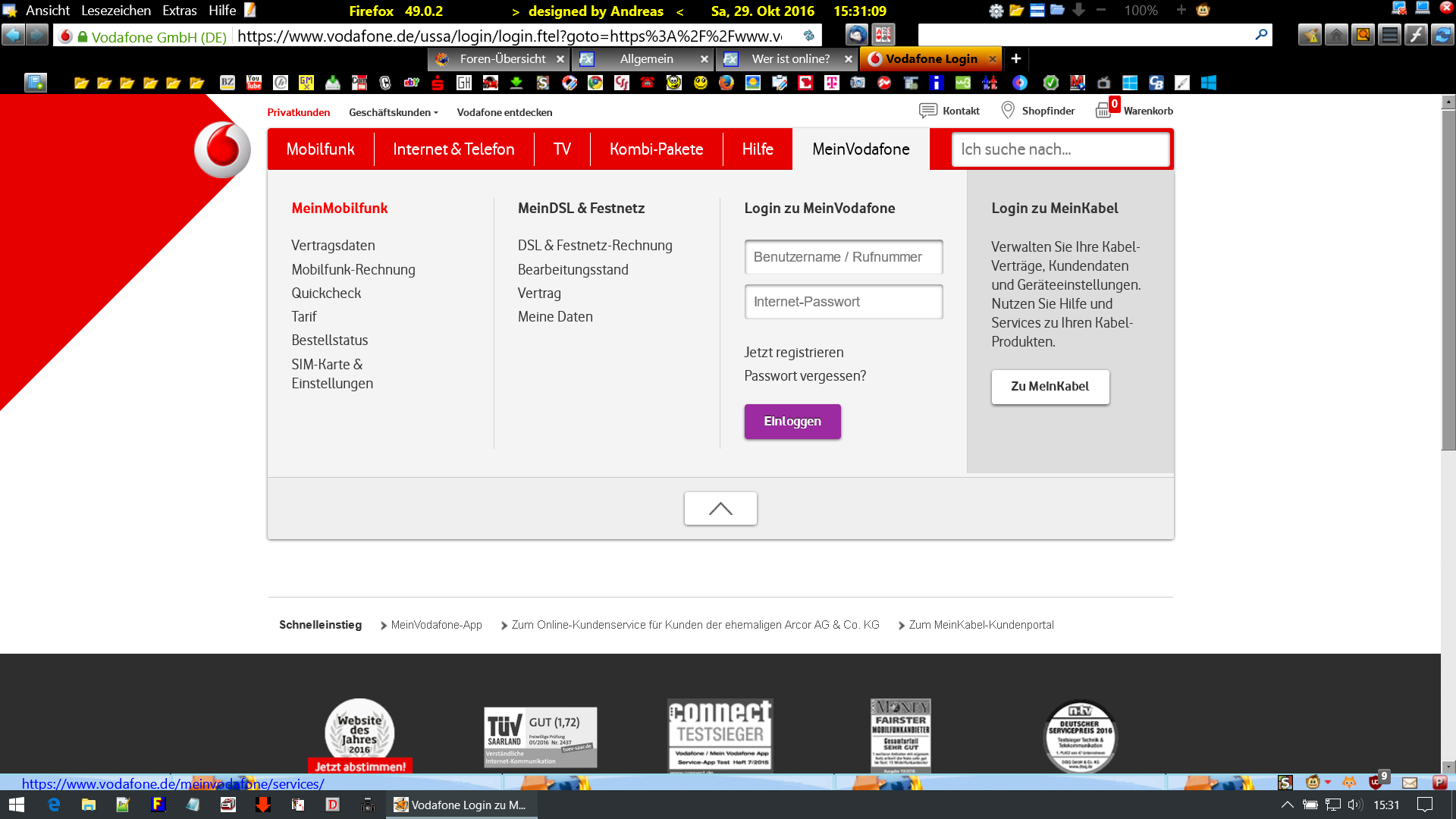Screen dimensions: 1456x819
Task: Expand the Geschäftskunden dropdown
Action: click(394, 112)
